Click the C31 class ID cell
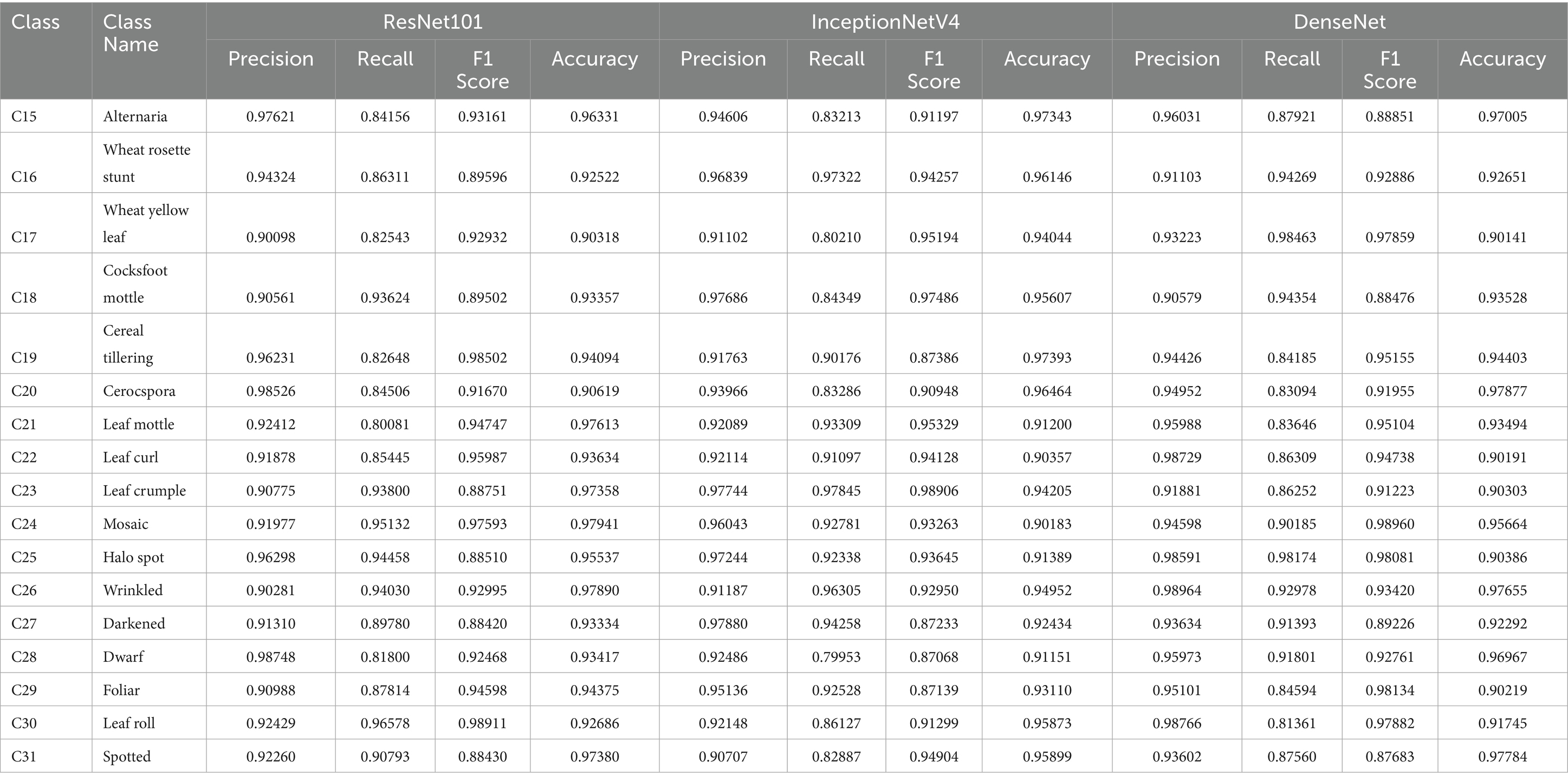This screenshot has width=1568, height=782. coord(24,757)
